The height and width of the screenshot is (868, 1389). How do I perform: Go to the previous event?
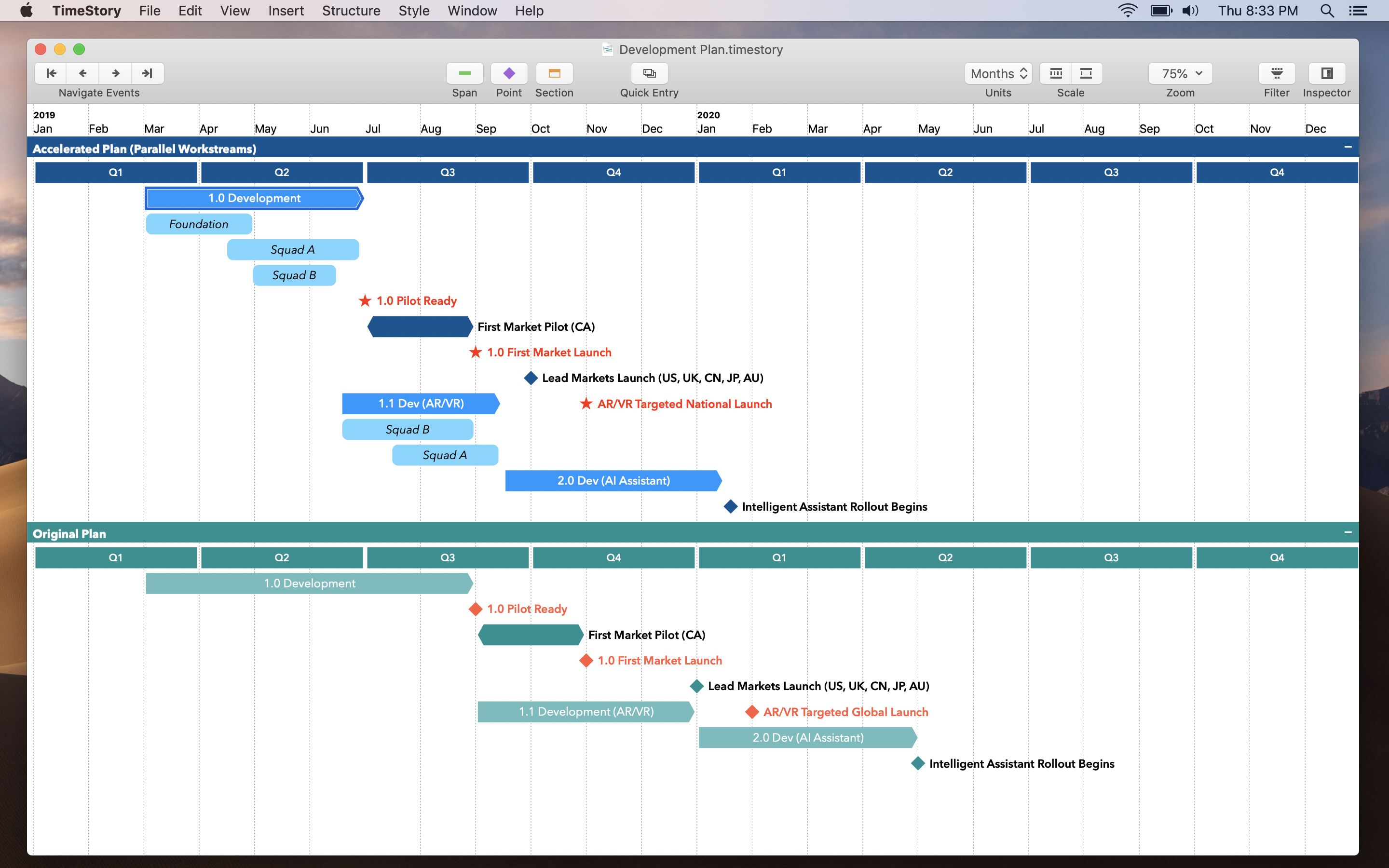(82, 73)
